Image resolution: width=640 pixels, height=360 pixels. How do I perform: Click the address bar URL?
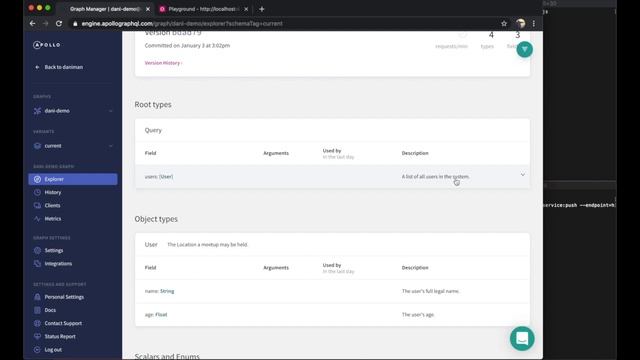tap(182, 24)
